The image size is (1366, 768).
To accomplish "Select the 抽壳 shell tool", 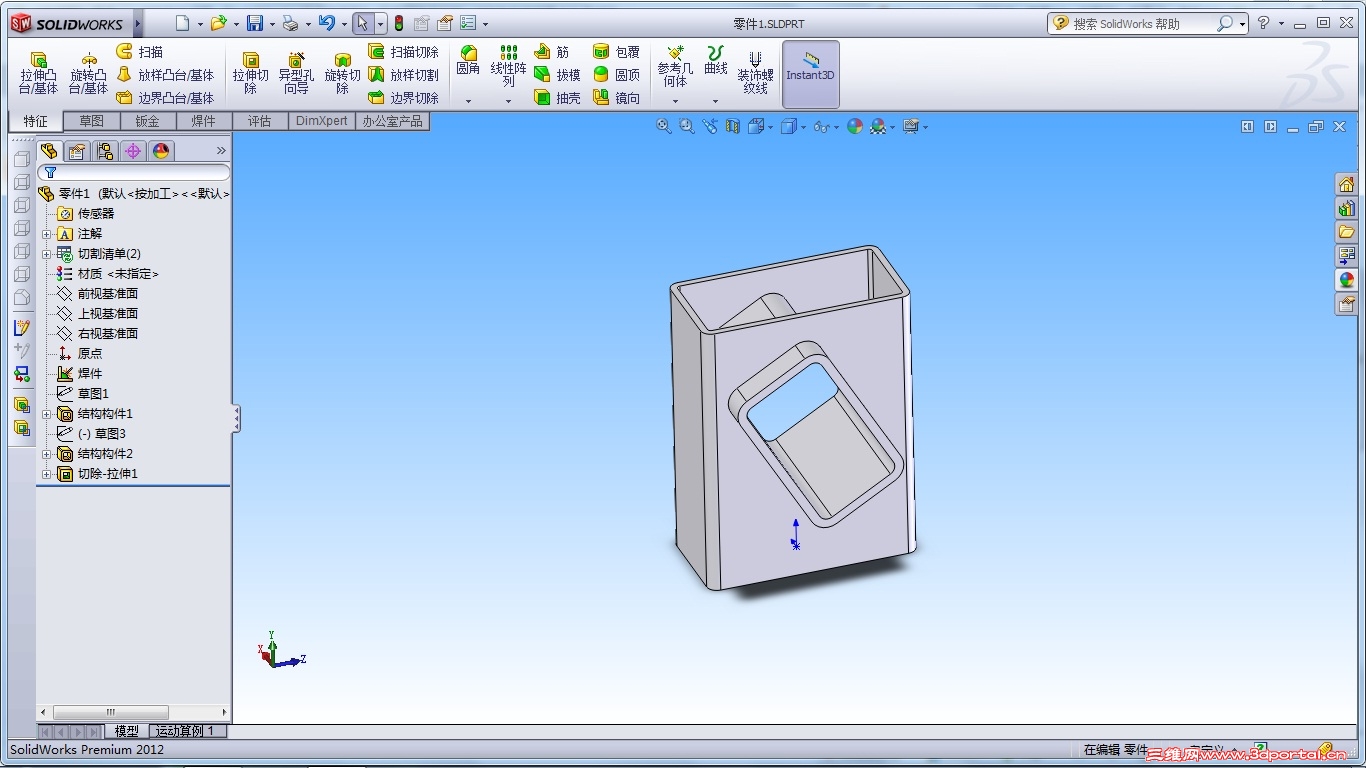I will [557, 98].
